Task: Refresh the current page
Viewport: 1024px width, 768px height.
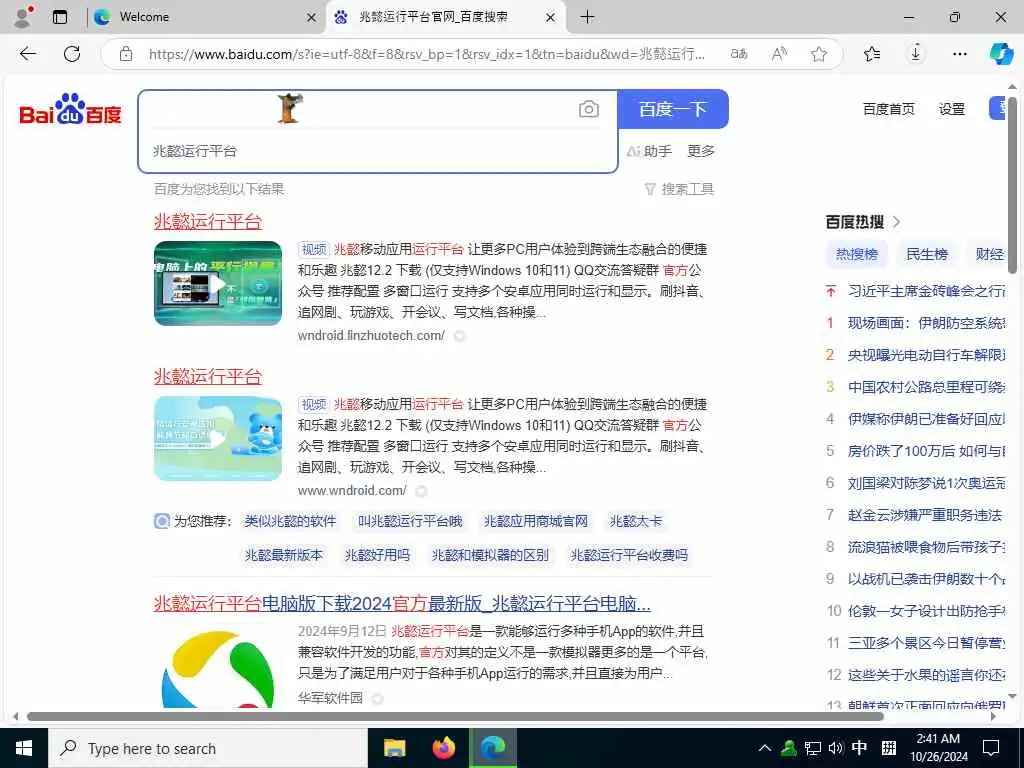Action: (x=72, y=54)
